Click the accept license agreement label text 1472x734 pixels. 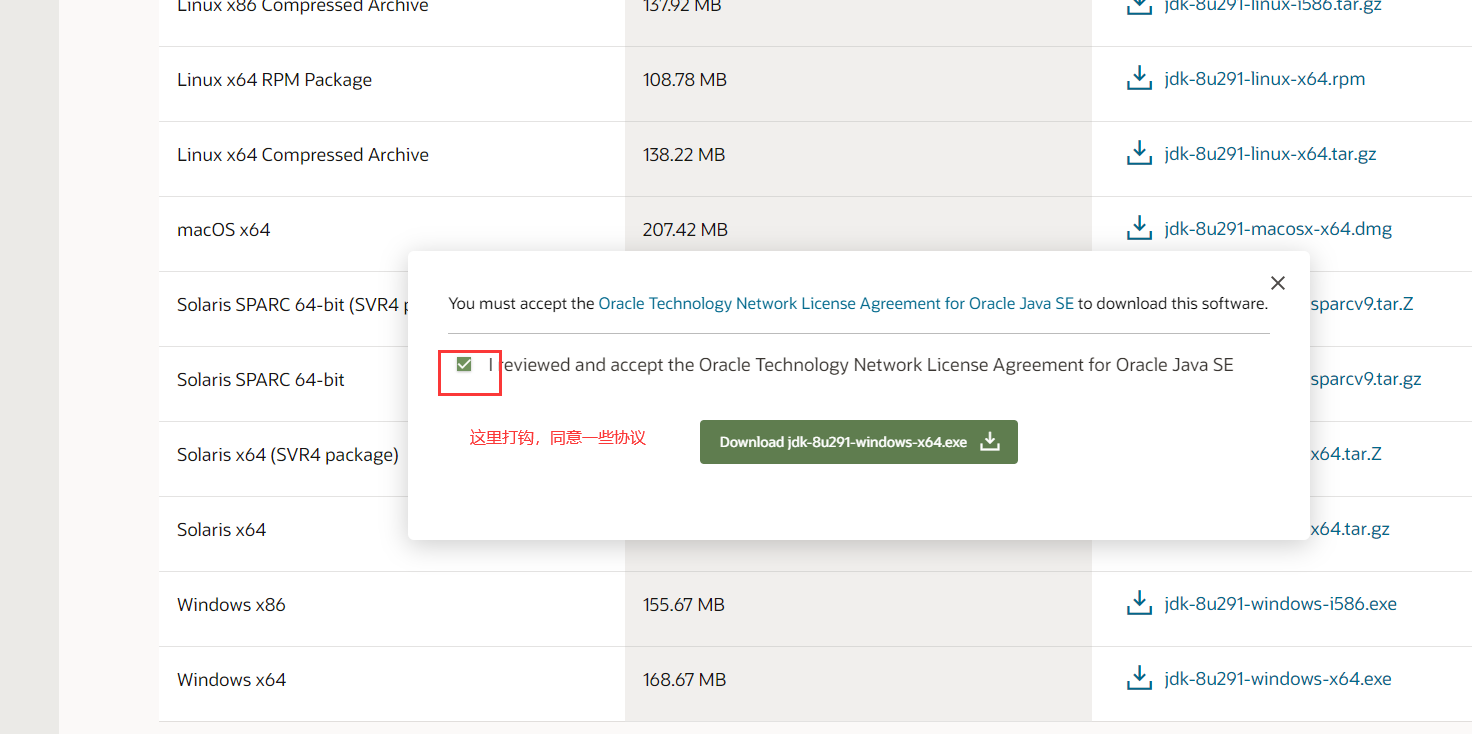(861, 365)
